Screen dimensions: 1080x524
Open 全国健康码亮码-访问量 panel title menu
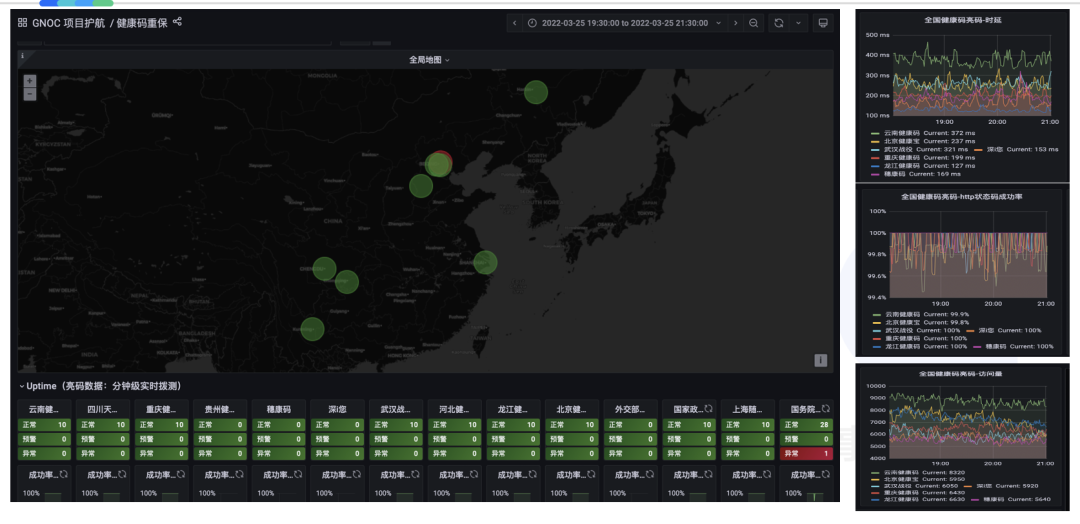962,374
